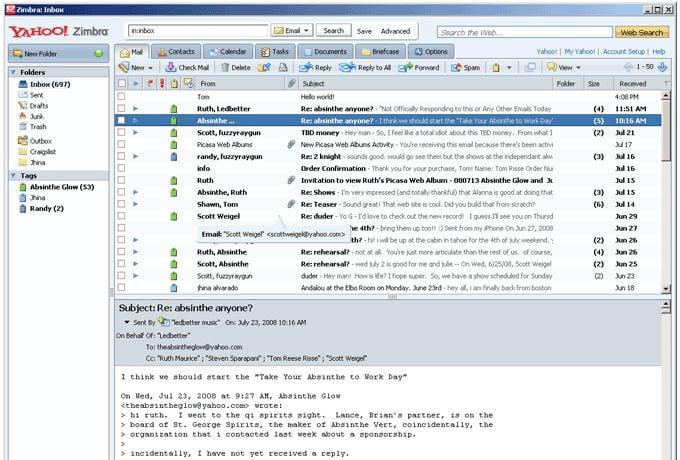680x460 pixels.
Task: Open the tag dropdown arrow in the toolbar
Action: (x=509, y=68)
